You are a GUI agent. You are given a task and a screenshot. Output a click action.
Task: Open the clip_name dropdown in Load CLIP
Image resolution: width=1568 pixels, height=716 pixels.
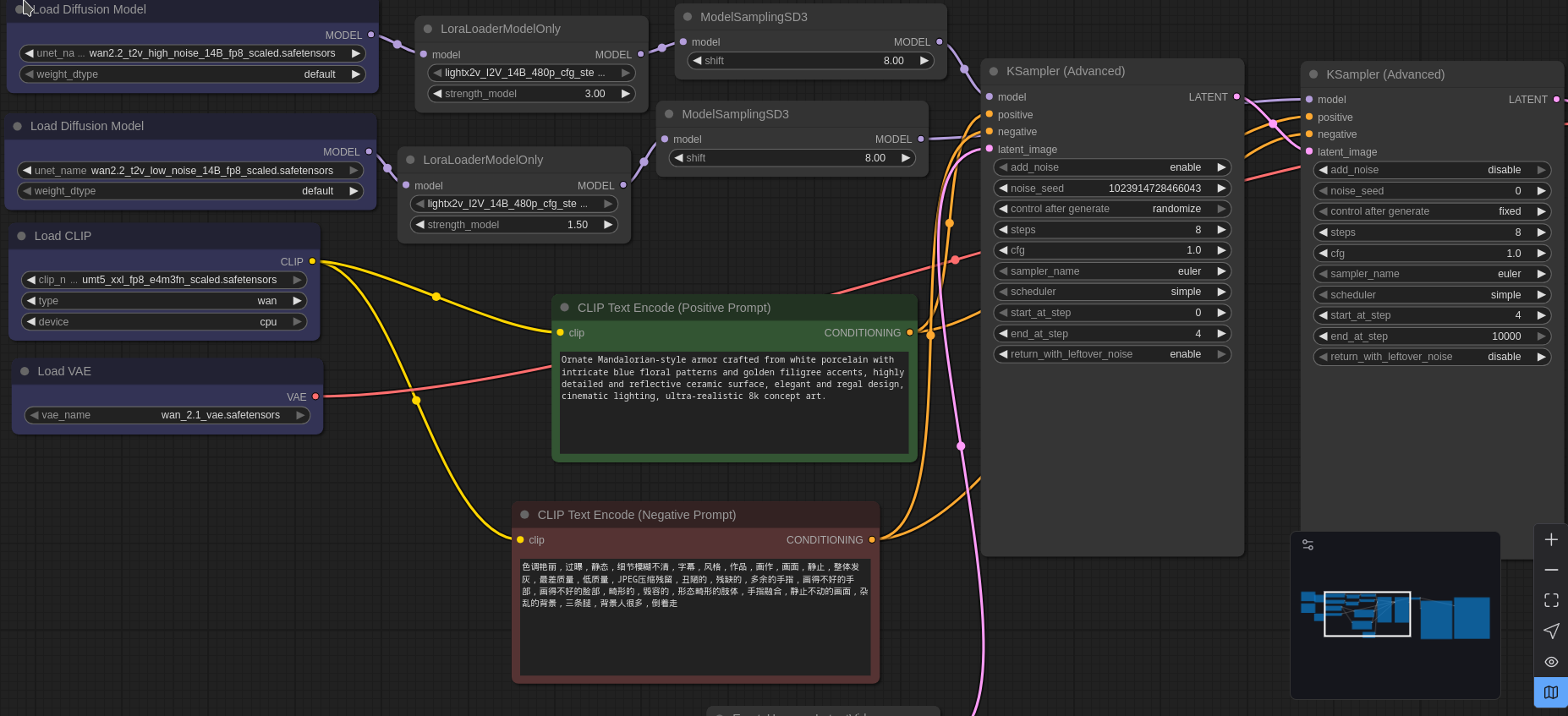[x=164, y=280]
